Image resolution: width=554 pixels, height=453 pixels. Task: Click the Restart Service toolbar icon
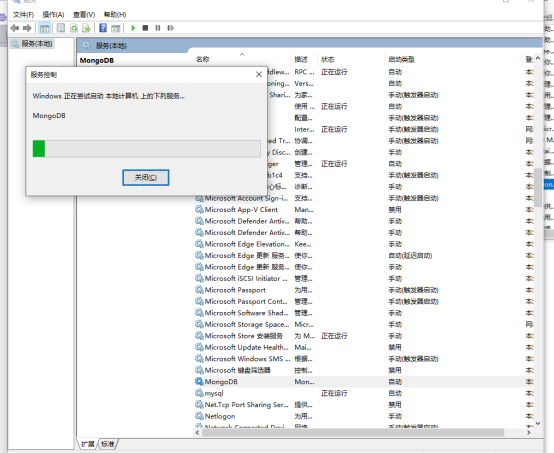[171, 28]
